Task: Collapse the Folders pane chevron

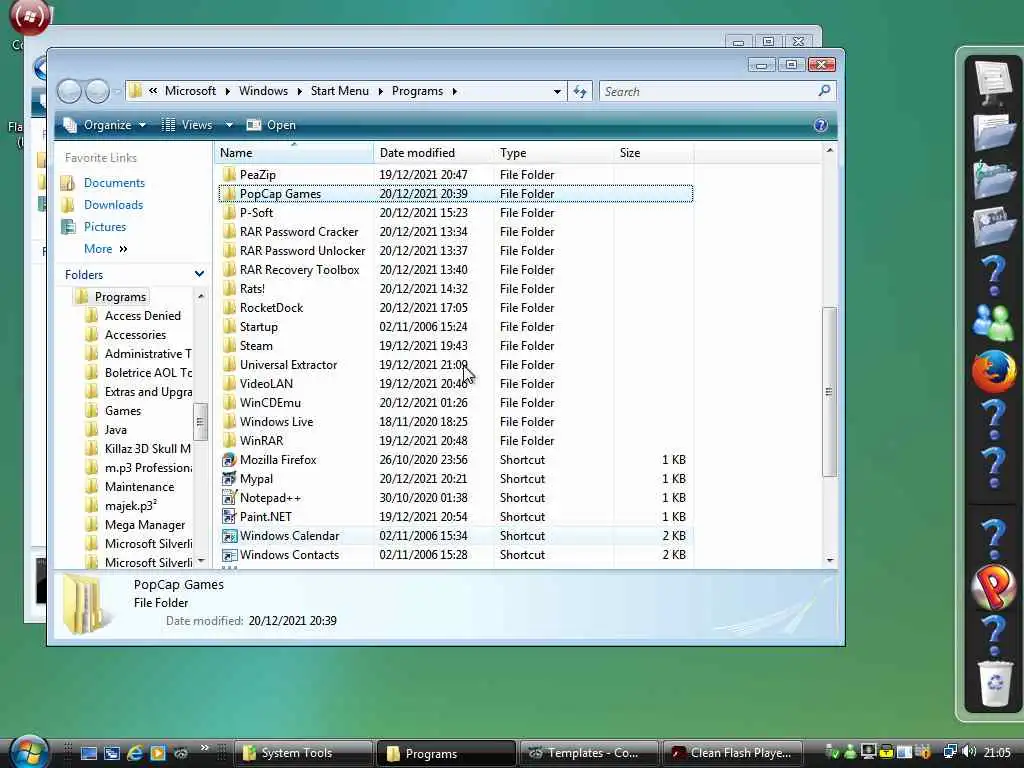Action: click(x=199, y=274)
